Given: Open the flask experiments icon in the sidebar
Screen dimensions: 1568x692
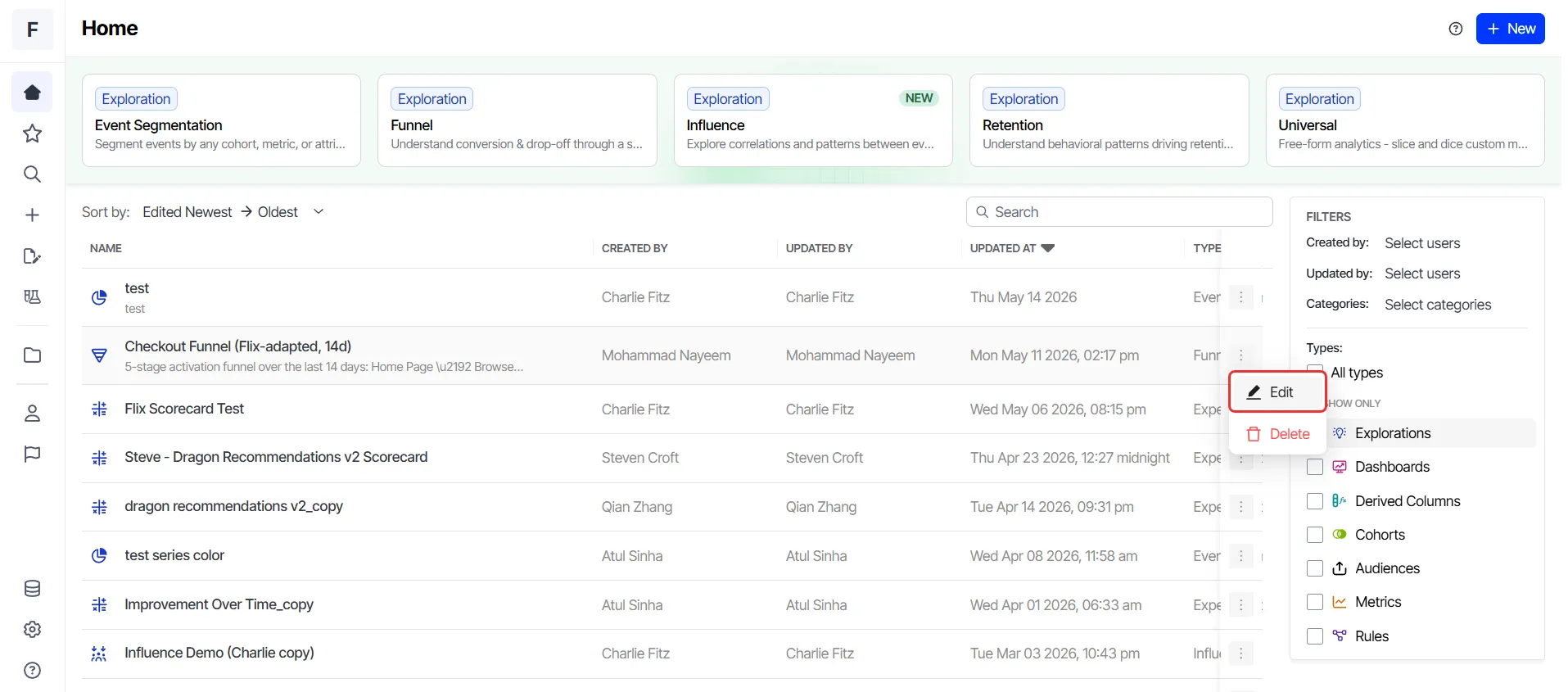Looking at the screenshot, I should click(32, 296).
